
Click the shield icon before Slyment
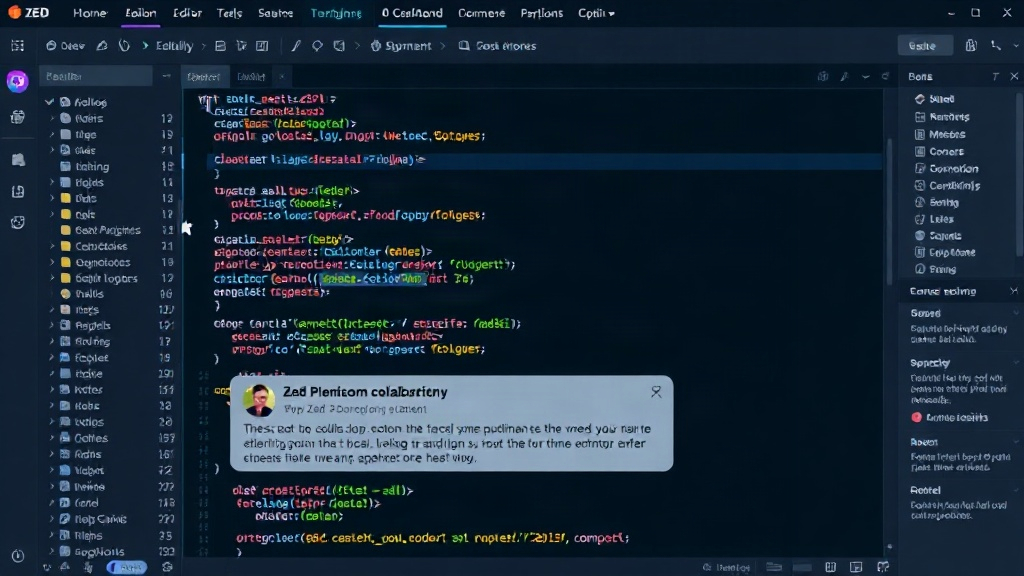pos(376,46)
